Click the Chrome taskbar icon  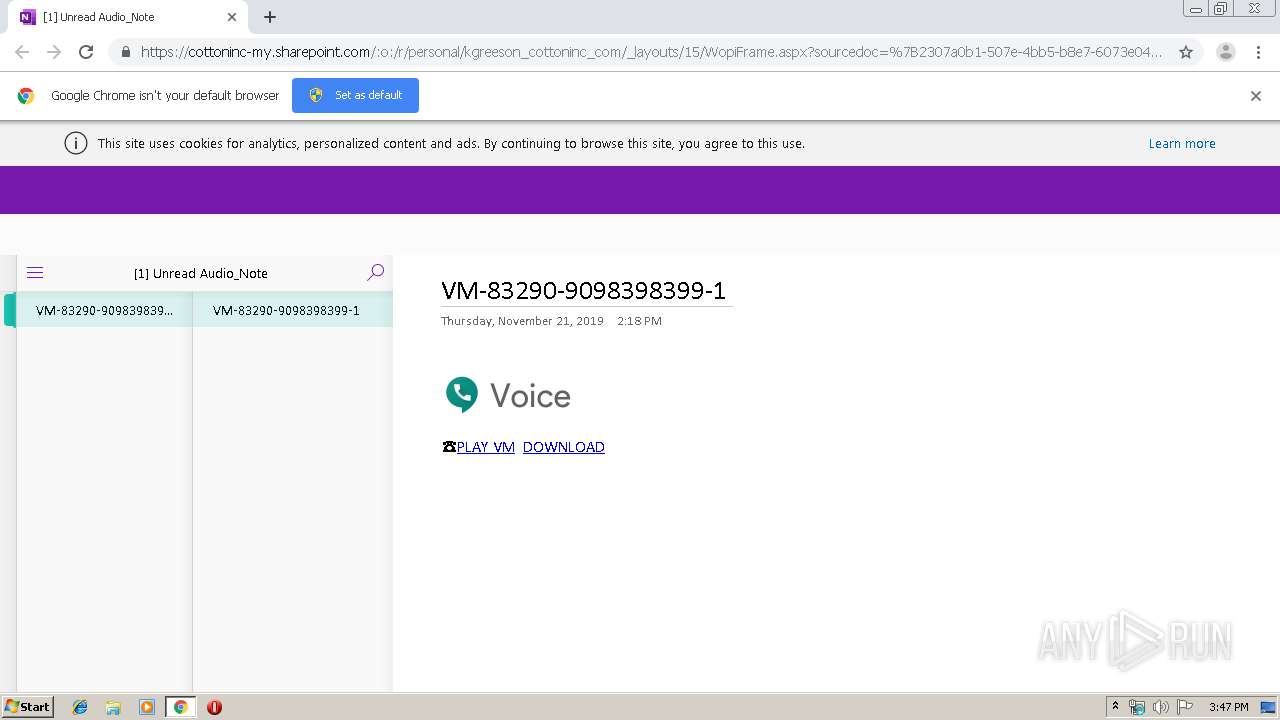[x=180, y=707]
